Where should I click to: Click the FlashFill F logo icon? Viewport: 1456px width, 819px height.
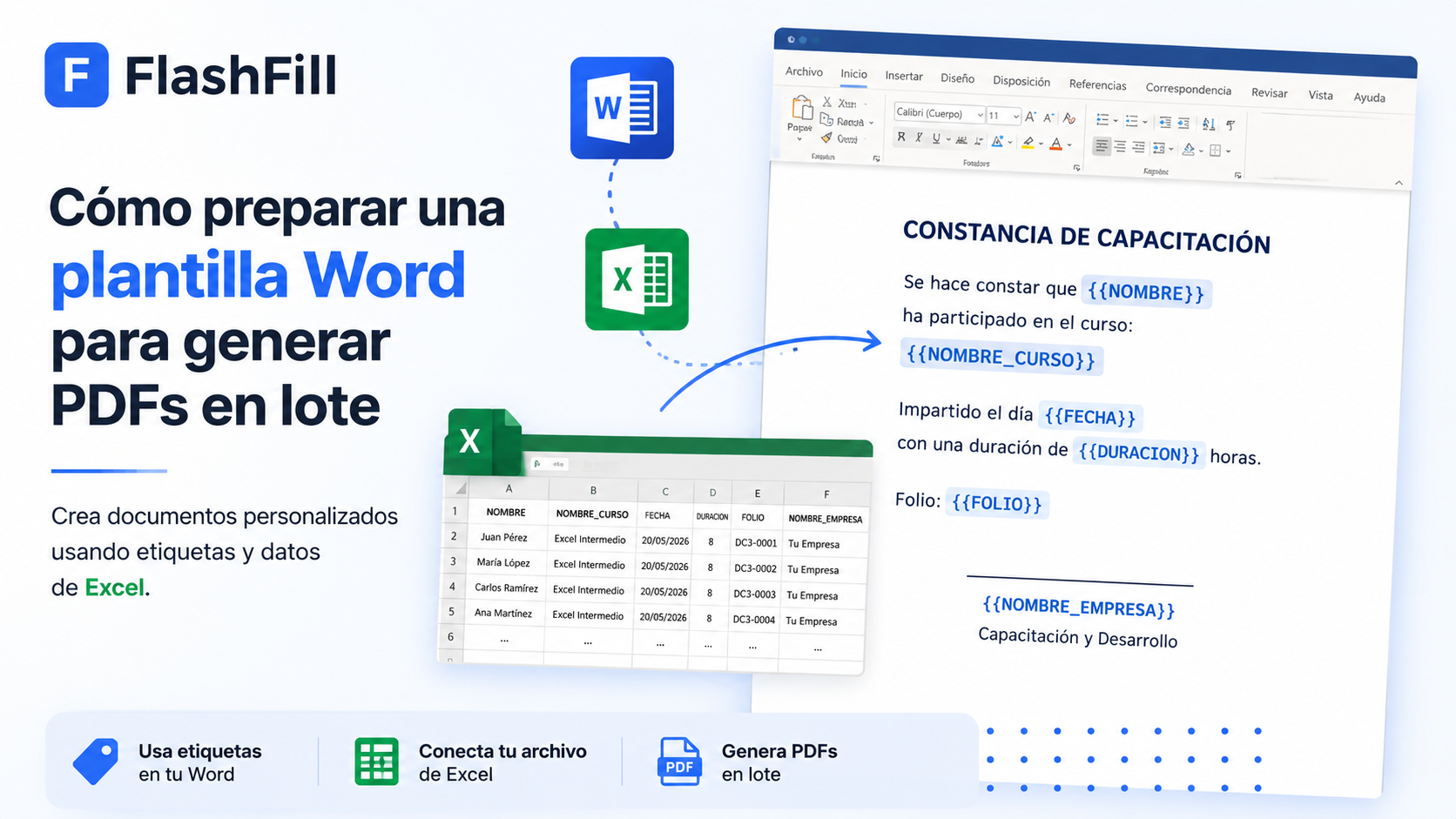click(x=77, y=75)
